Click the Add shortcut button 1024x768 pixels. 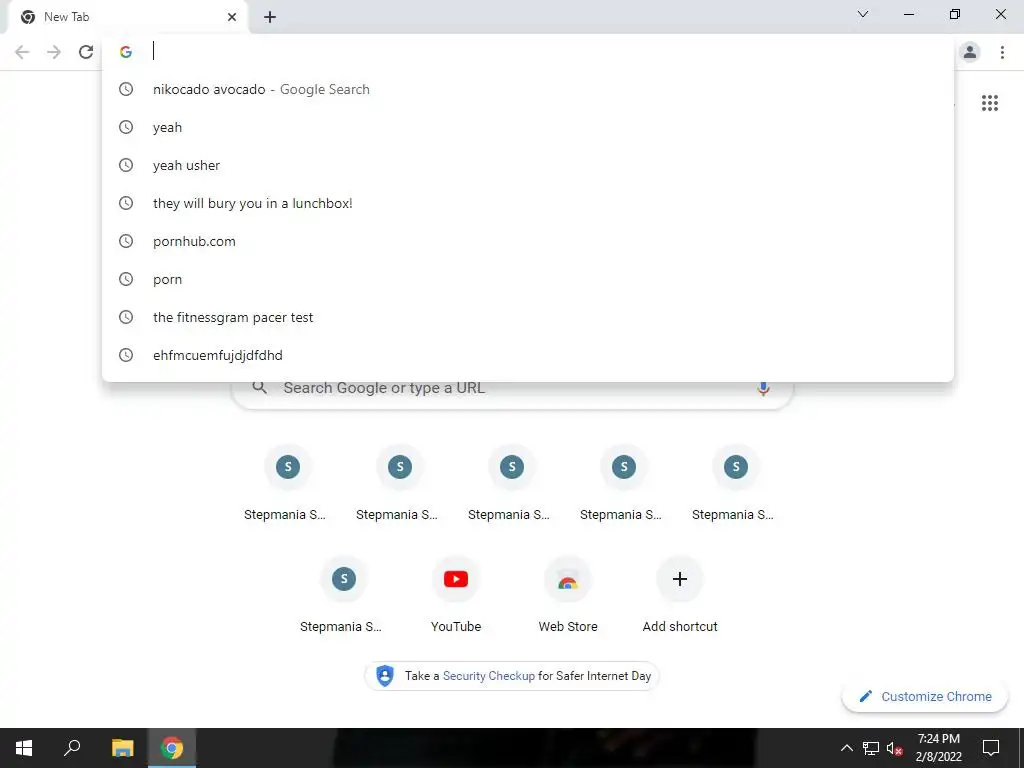click(x=680, y=596)
